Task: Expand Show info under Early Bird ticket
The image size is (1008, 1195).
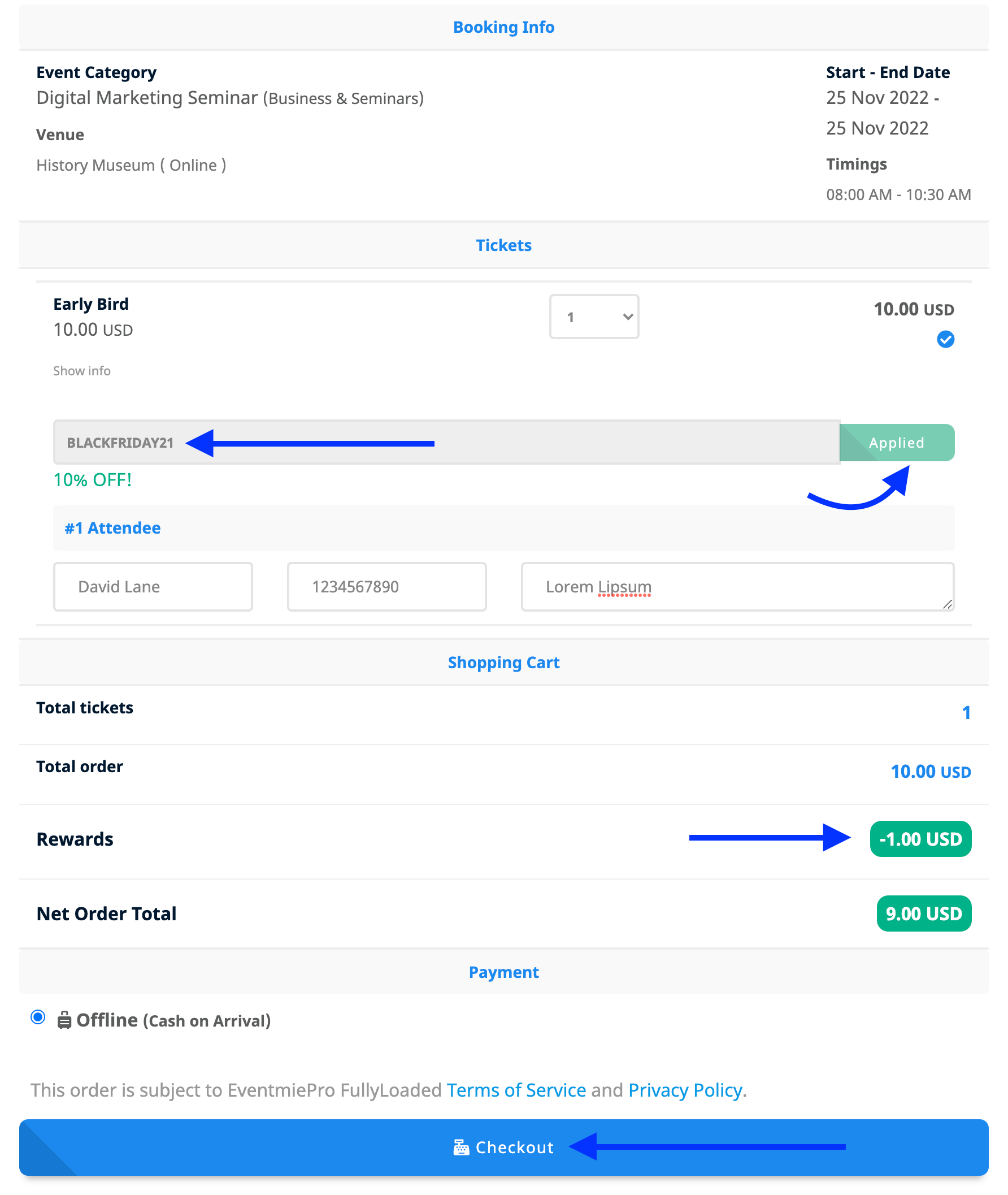Action: tap(82, 371)
